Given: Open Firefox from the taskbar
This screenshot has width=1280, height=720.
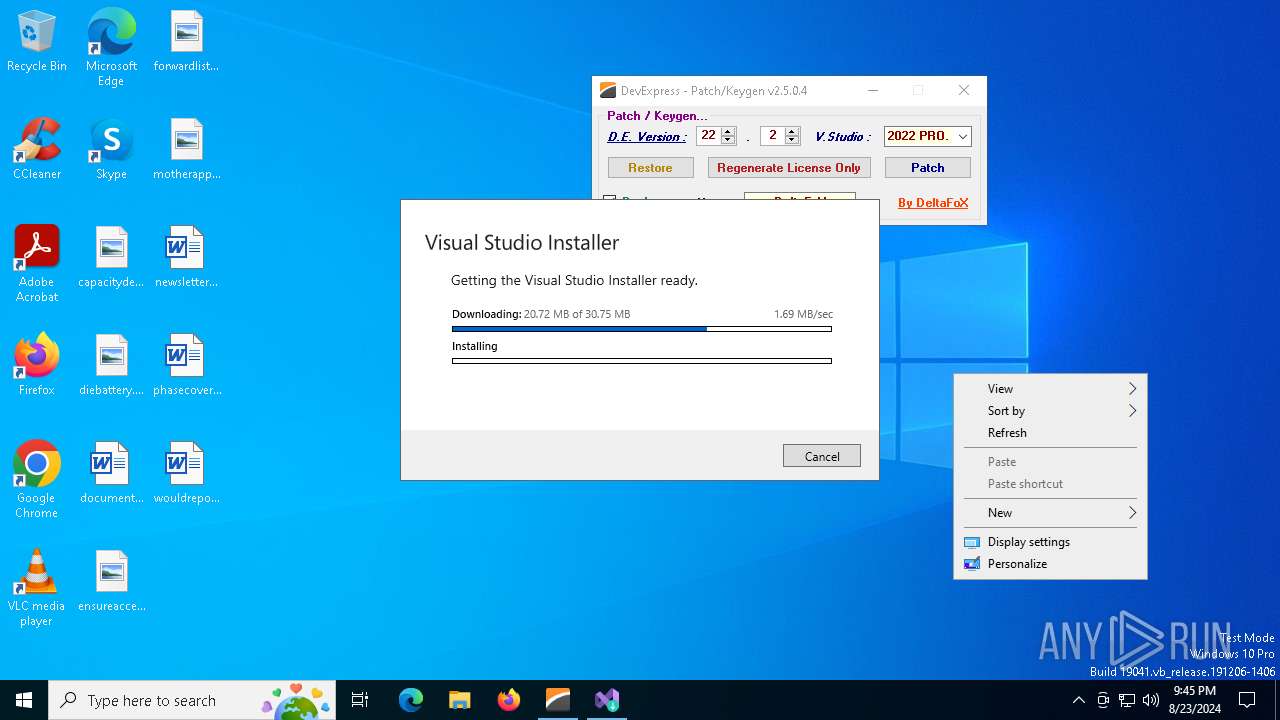Looking at the screenshot, I should (x=508, y=700).
